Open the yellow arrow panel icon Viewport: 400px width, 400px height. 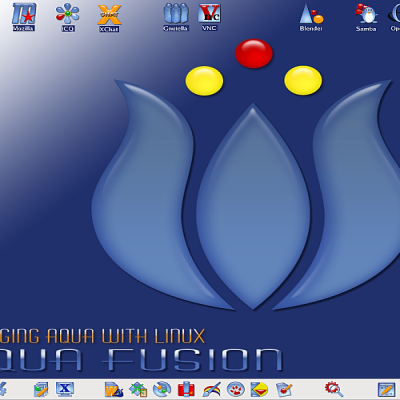pos(260,389)
